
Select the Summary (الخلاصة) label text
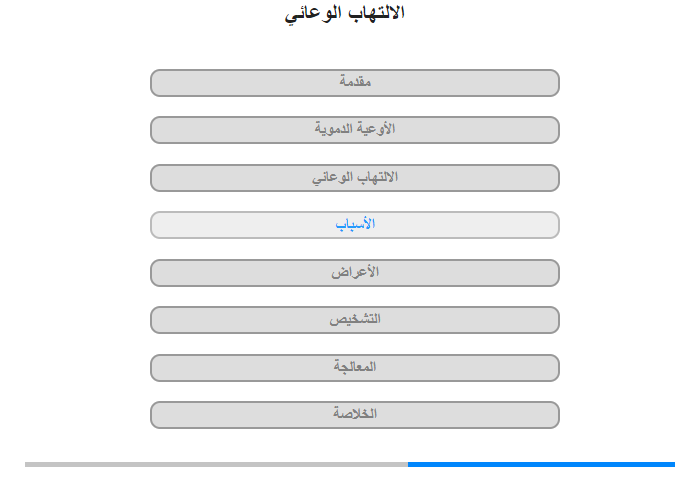click(355, 413)
